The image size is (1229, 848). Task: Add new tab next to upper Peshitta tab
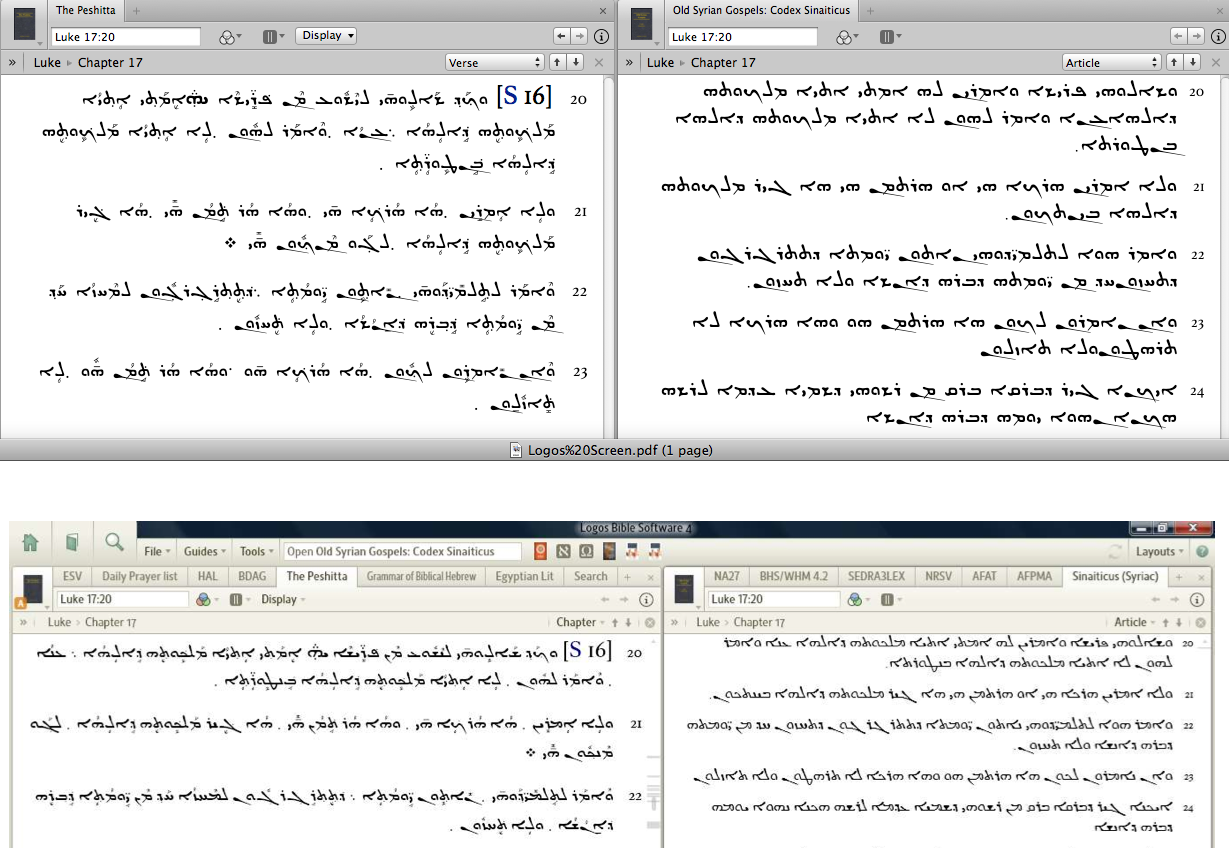click(136, 11)
